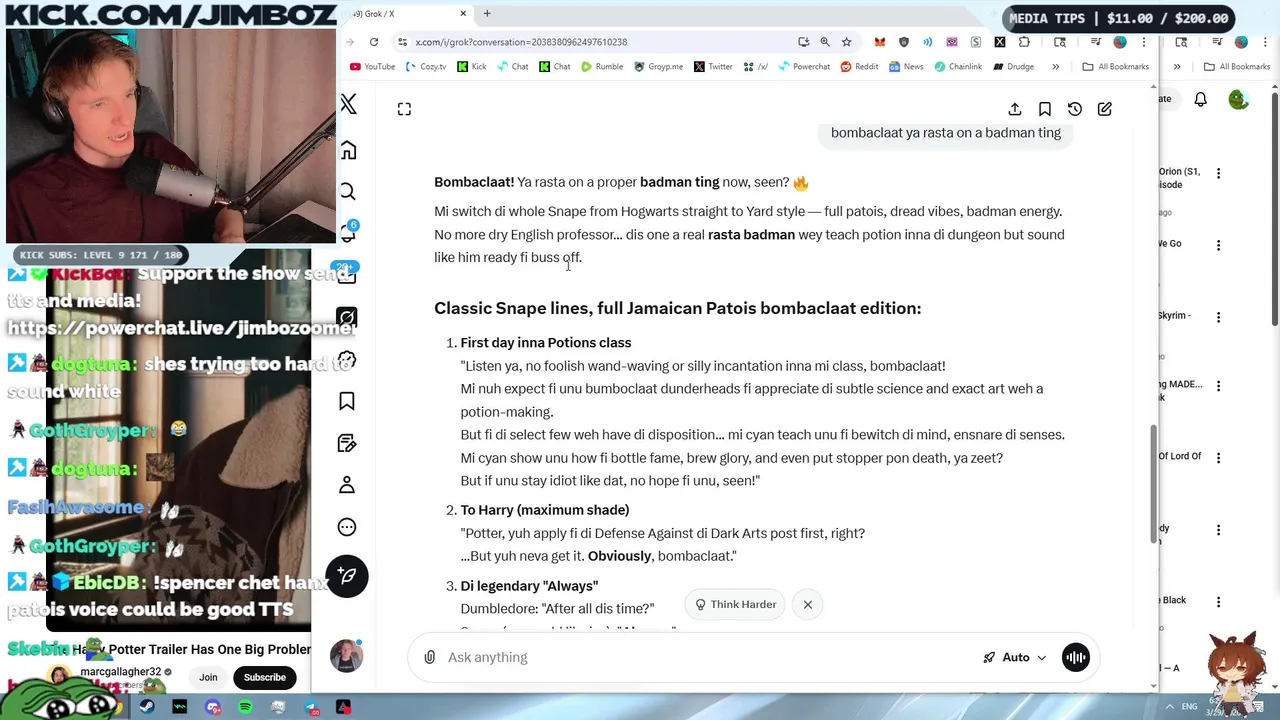1280x720 pixels.
Task: Open notifications bell in background window
Action: [1200, 99]
